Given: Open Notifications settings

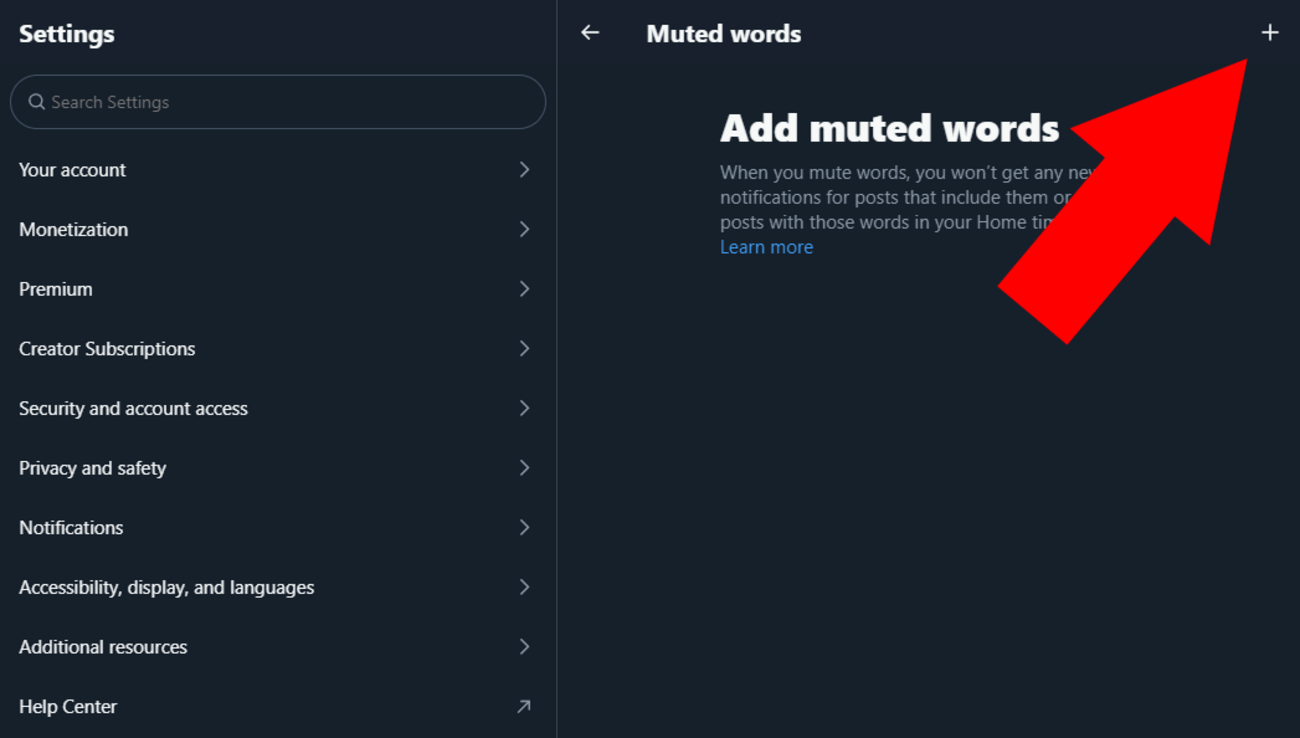Looking at the screenshot, I should pos(71,528).
